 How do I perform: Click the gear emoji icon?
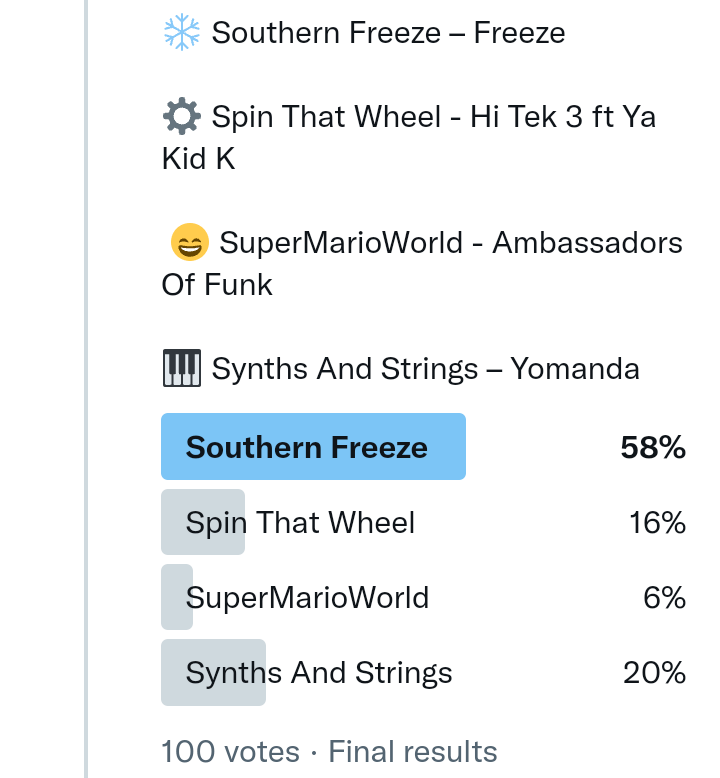click(181, 117)
